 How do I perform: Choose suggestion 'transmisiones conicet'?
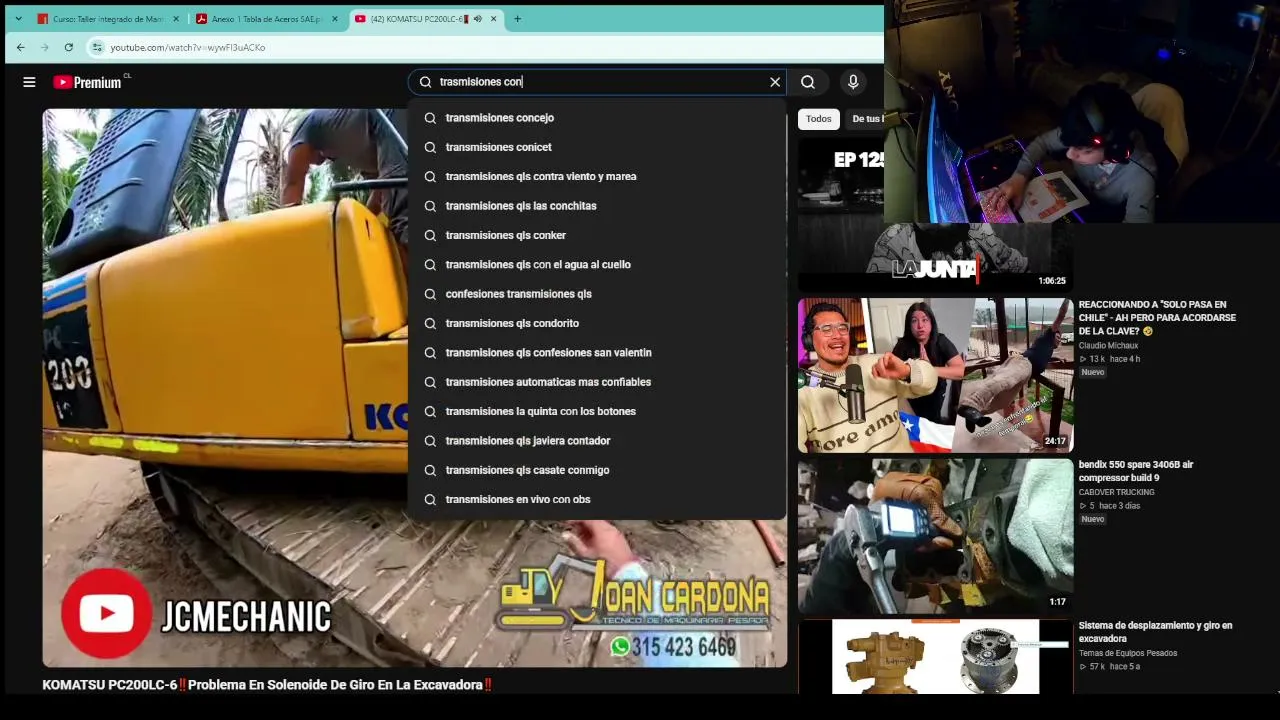click(597, 147)
